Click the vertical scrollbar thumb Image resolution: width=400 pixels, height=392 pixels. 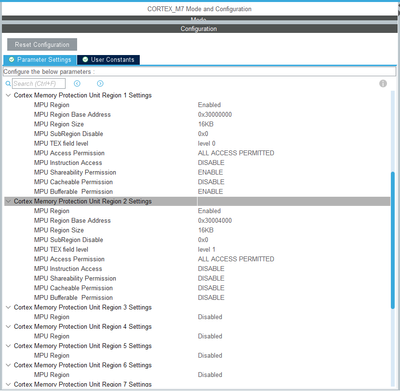point(393,240)
